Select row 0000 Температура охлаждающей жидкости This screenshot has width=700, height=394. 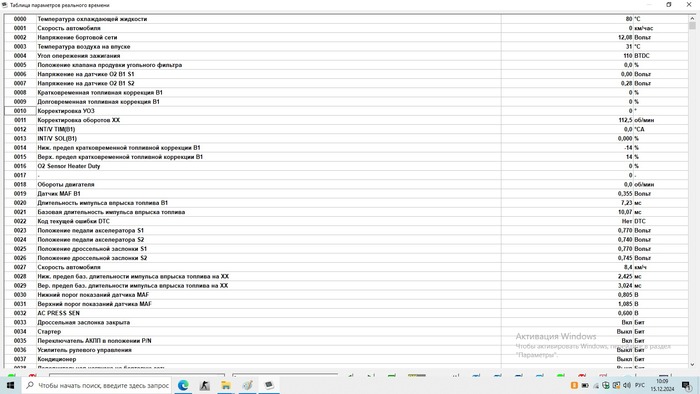[346, 19]
